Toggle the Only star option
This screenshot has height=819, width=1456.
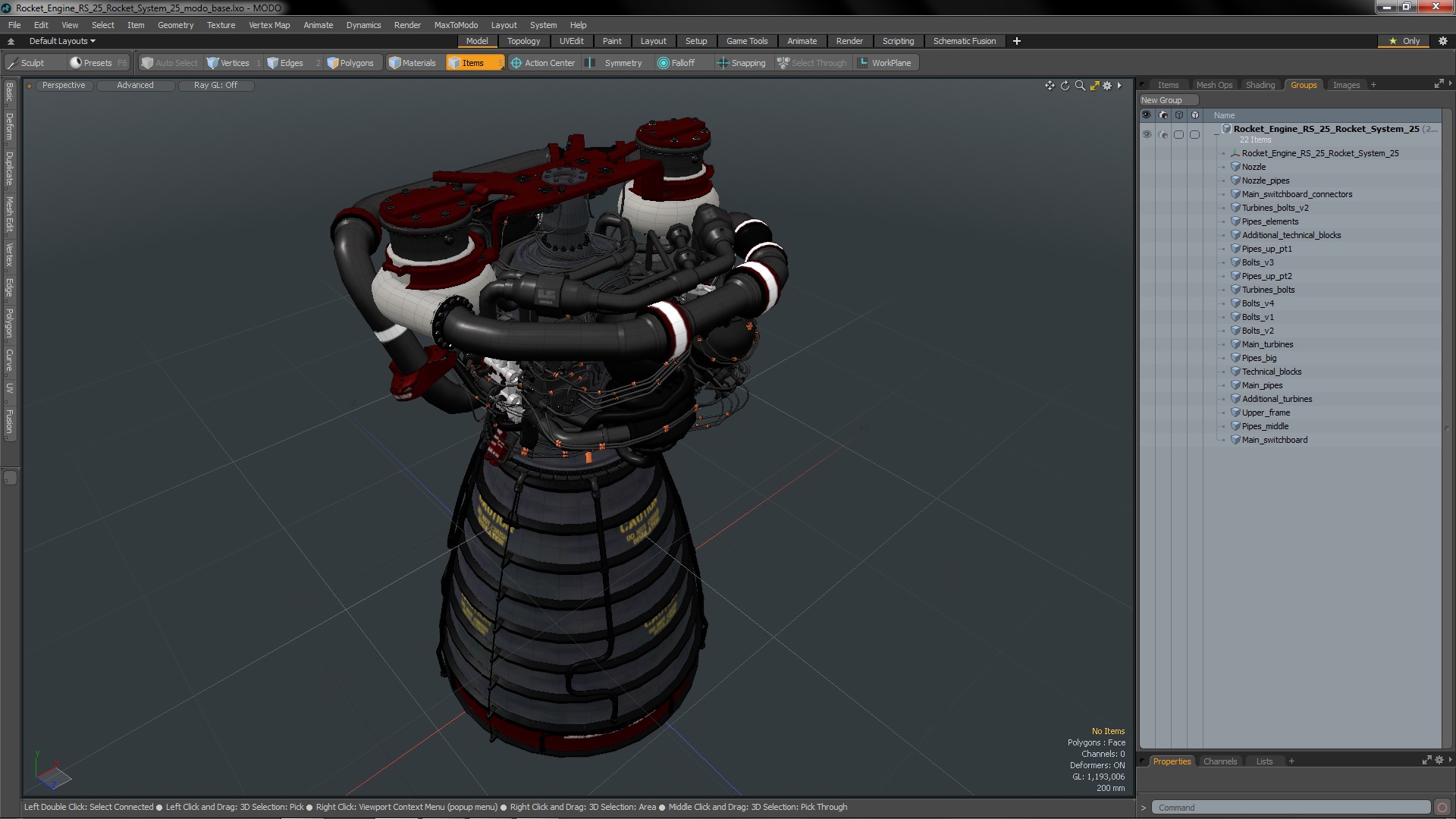(1404, 41)
